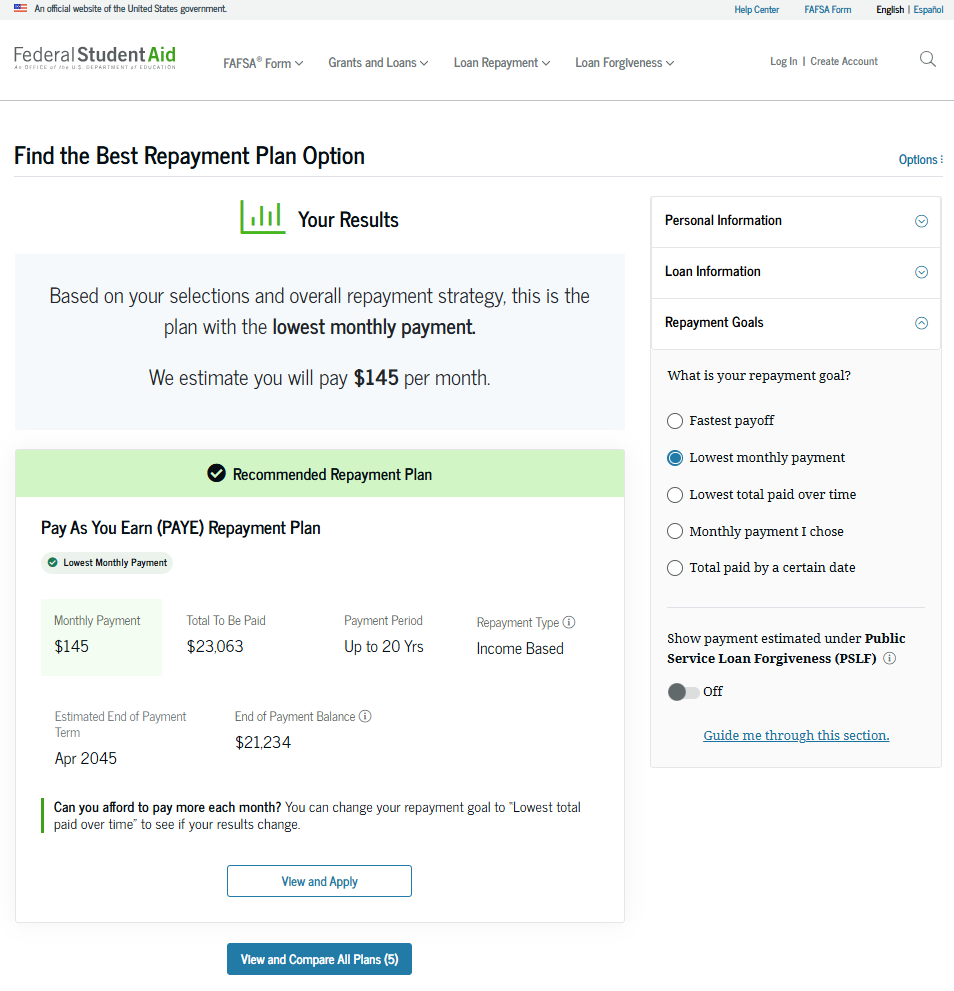Image resolution: width=954 pixels, height=991 pixels.
Task: Open the search magnifier icon
Action: coord(927,60)
